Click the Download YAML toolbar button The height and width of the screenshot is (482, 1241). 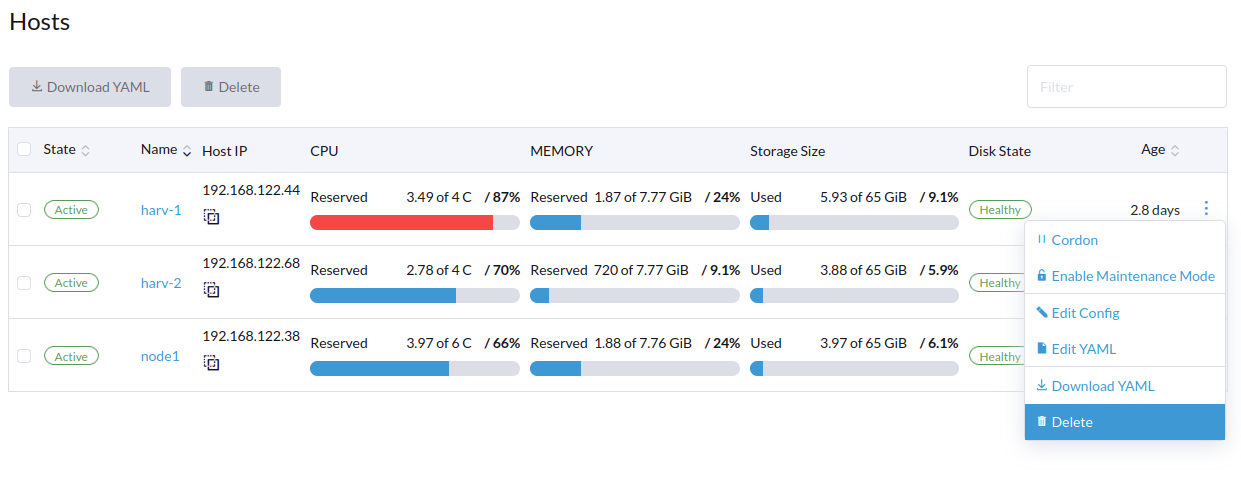pos(90,87)
